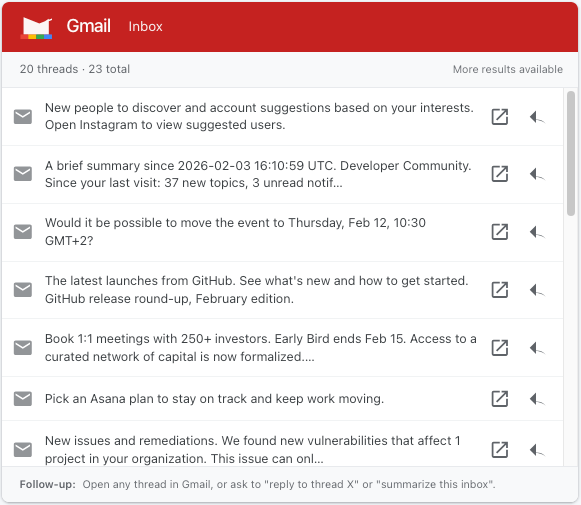This screenshot has width=581, height=505.
Task: Select 'Pick an Asana plan' email text
Action: pyautogui.click(x=215, y=399)
